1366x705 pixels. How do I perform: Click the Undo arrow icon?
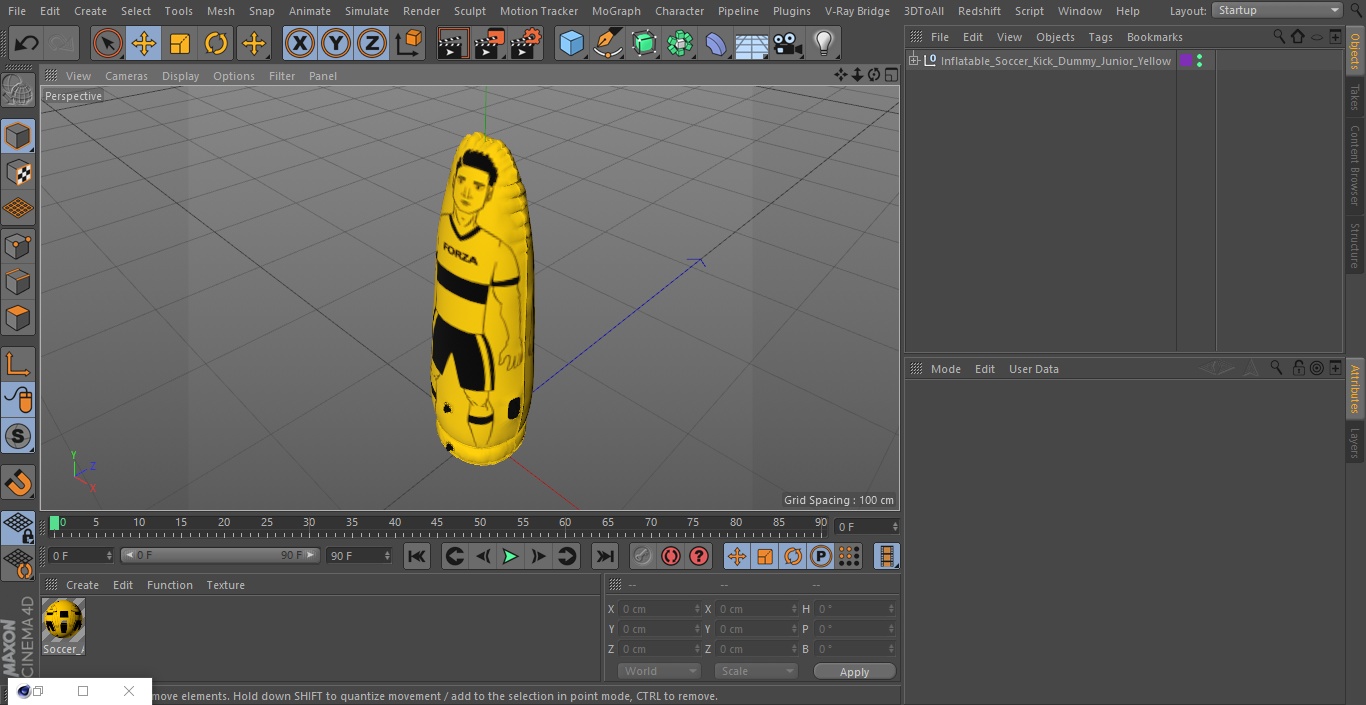(26, 44)
